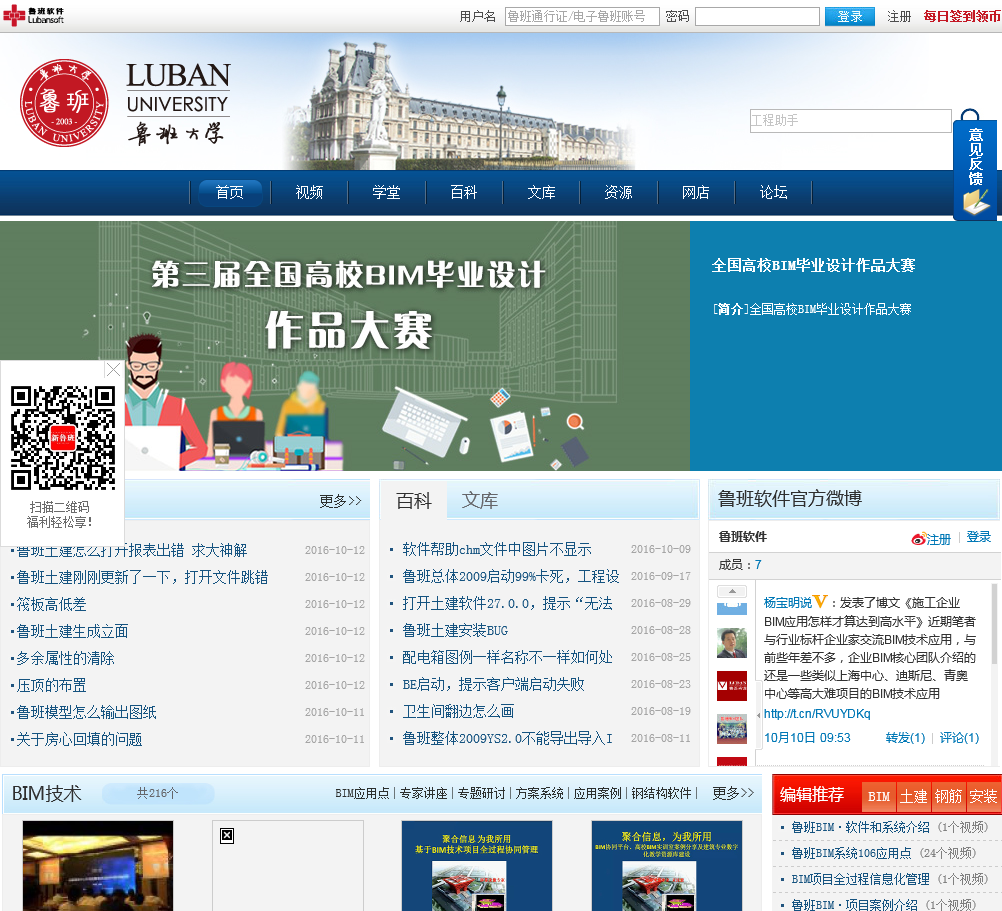Open 鲁班土建刚刚更新了一下 post
Image resolution: width=1002 pixels, height=911 pixels.
(143, 578)
